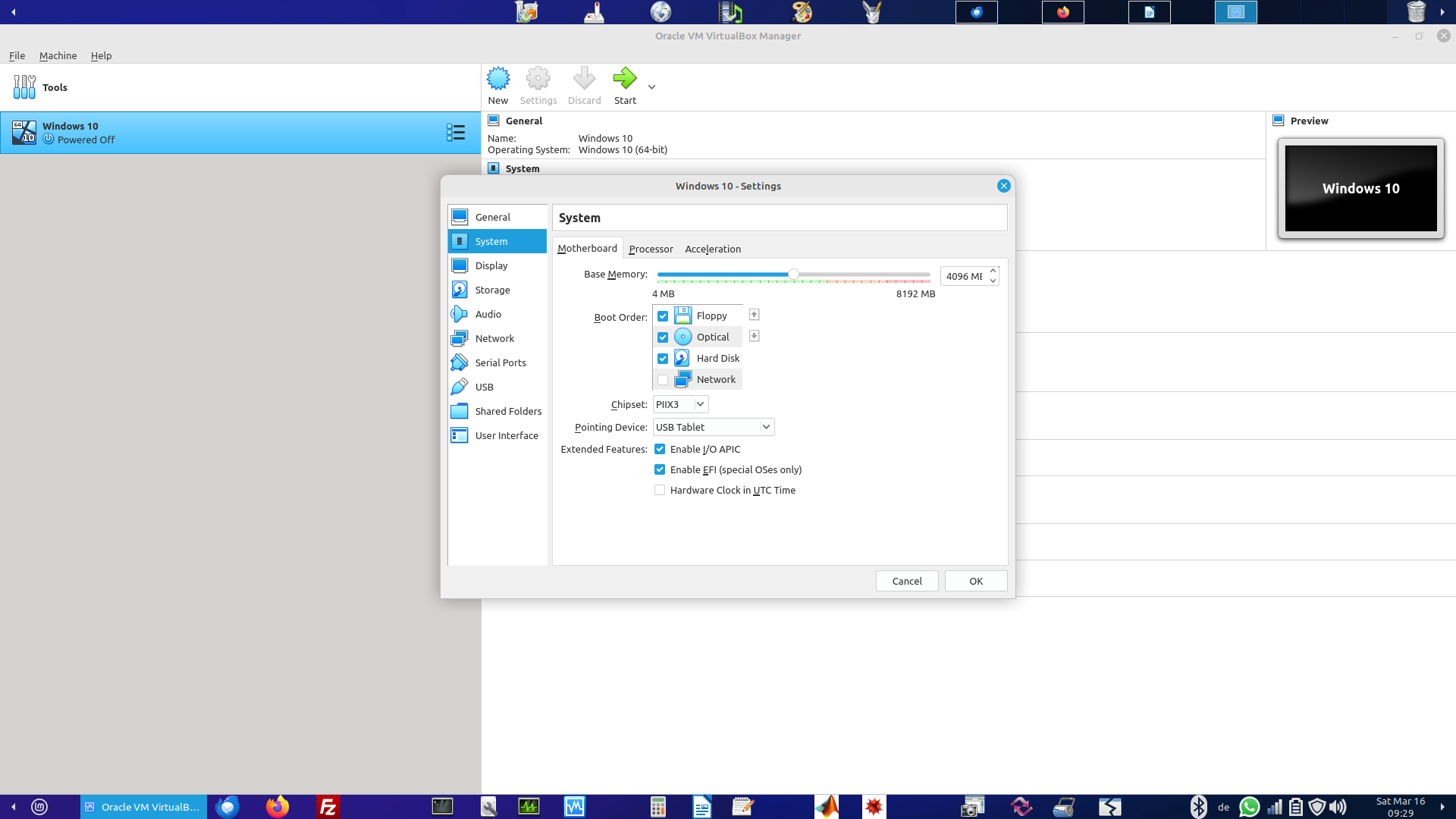This screenshot has height=819, width=1456.
Task: Click the de keyboard layout indicator
Action: pyautogui.click(x=1223, y=807)
